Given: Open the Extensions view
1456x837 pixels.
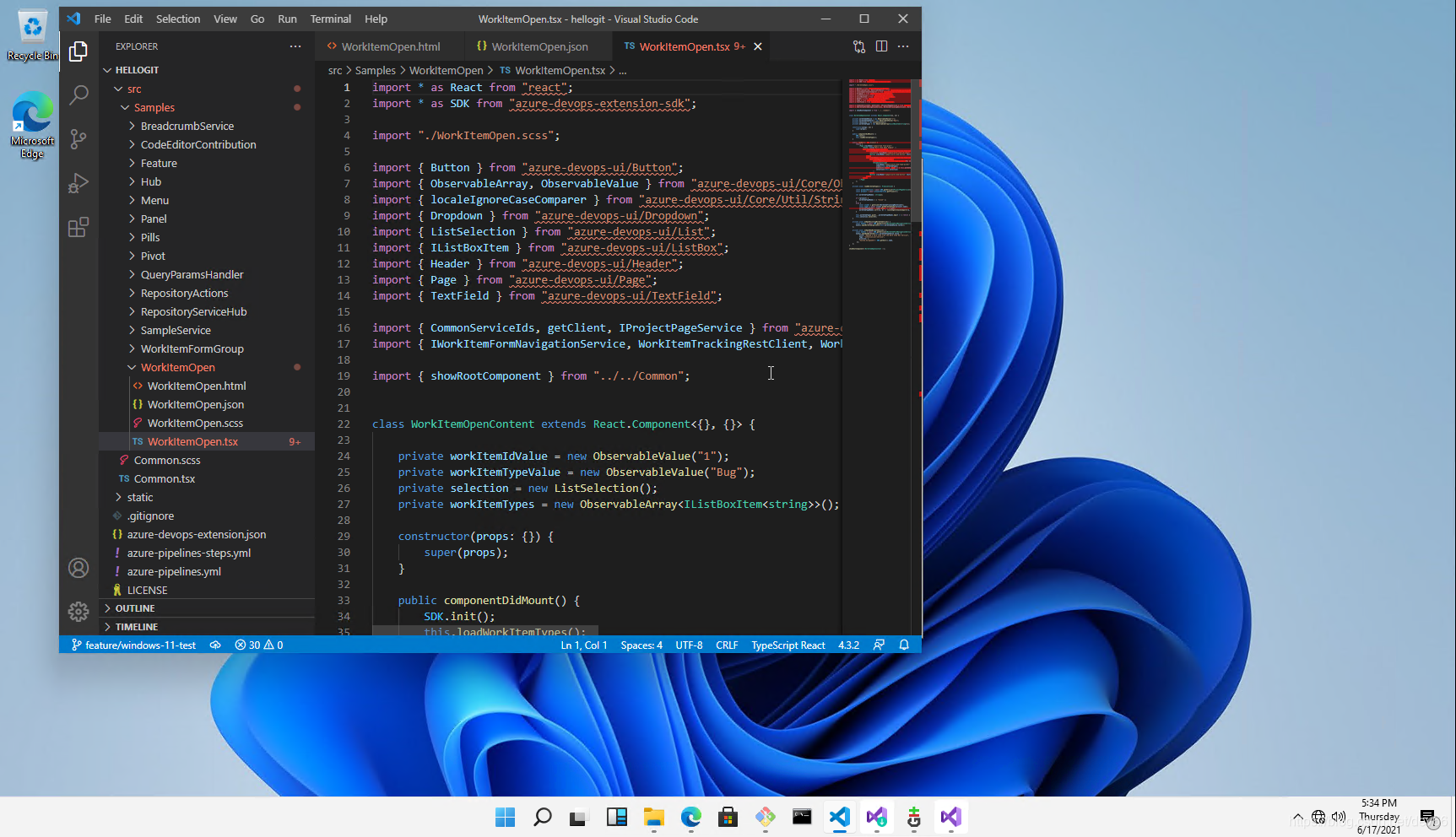Looking at the screenshot, I should tap(78, 227).
